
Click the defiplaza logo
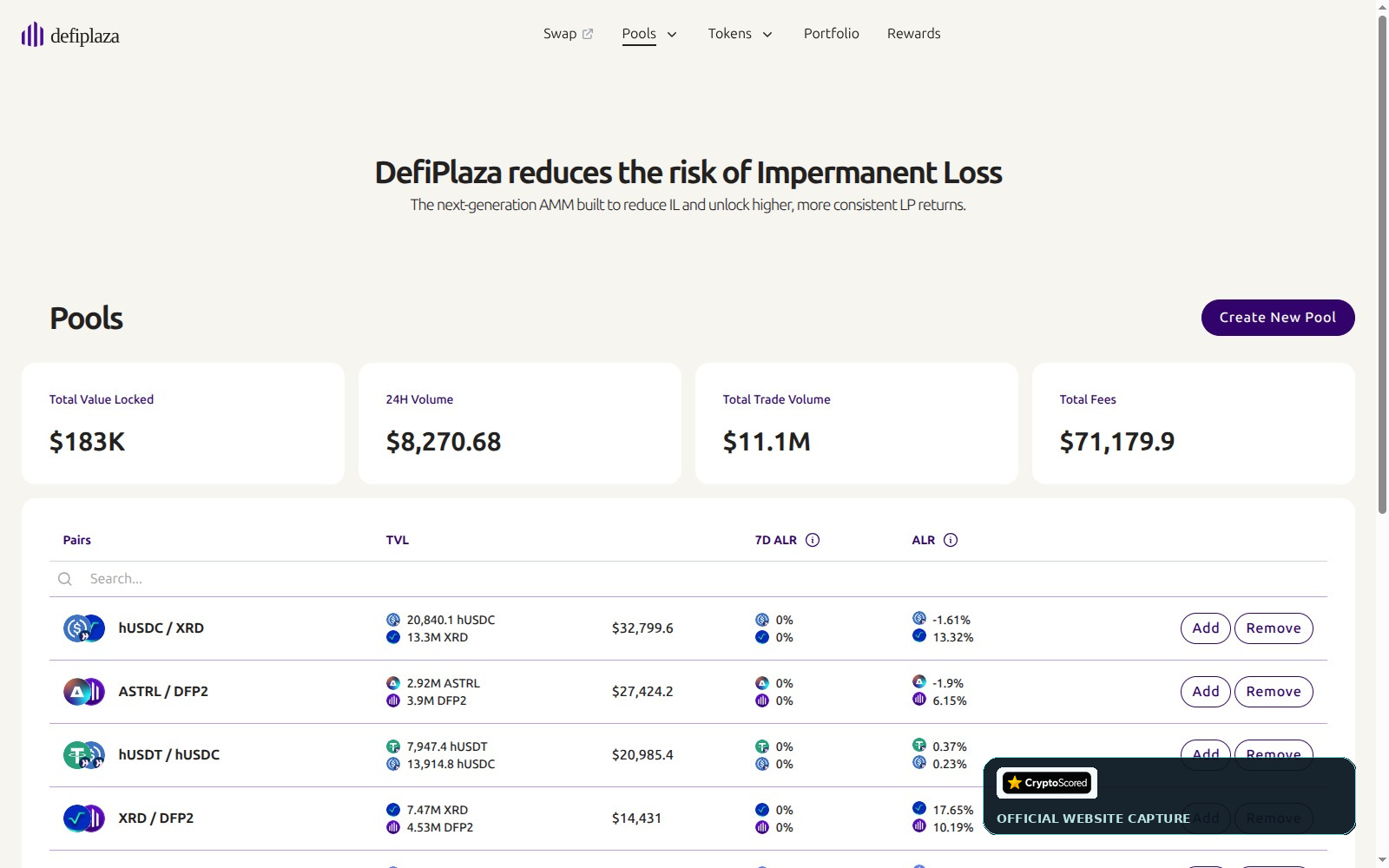[70, 35]
